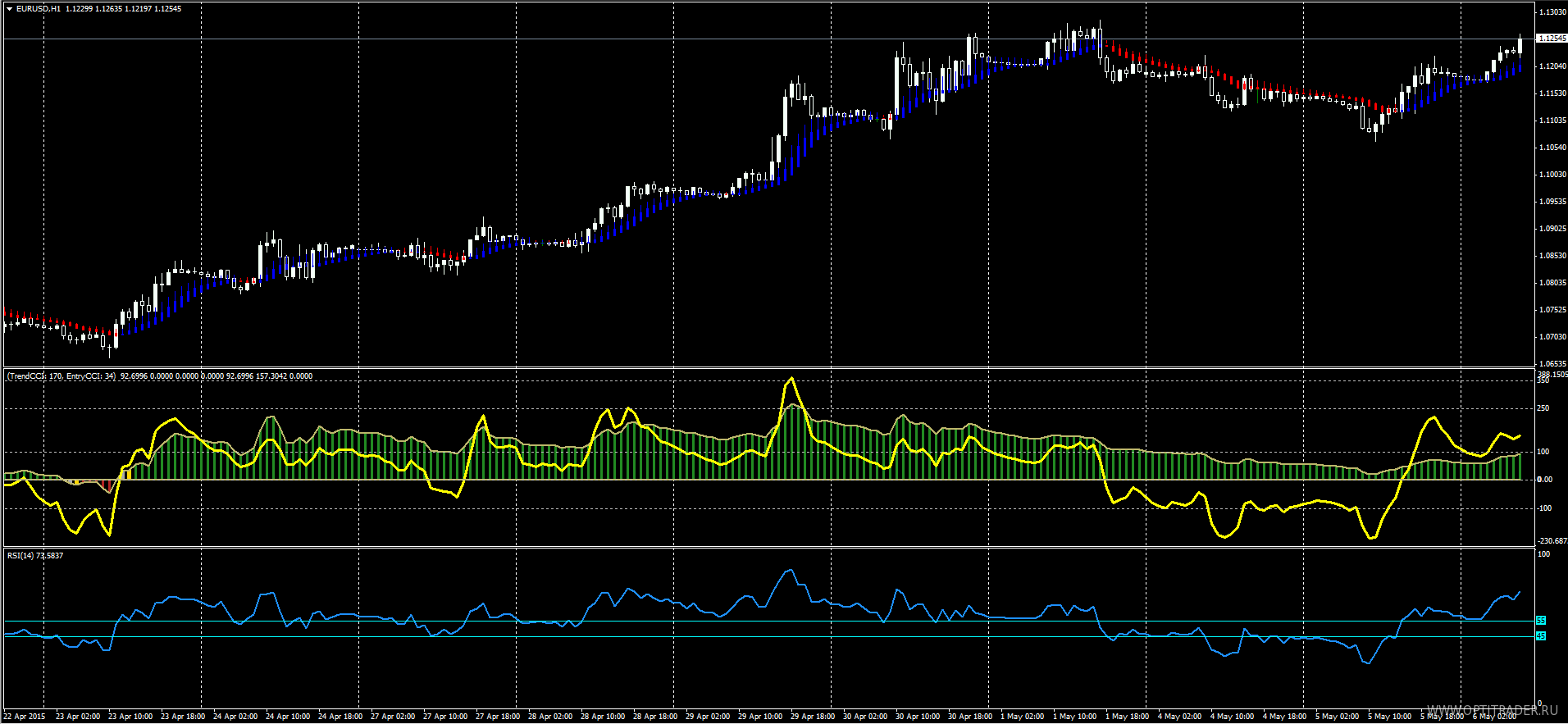
Task: Click the 1.09535 price axis label
Action: coord(1553,202)
